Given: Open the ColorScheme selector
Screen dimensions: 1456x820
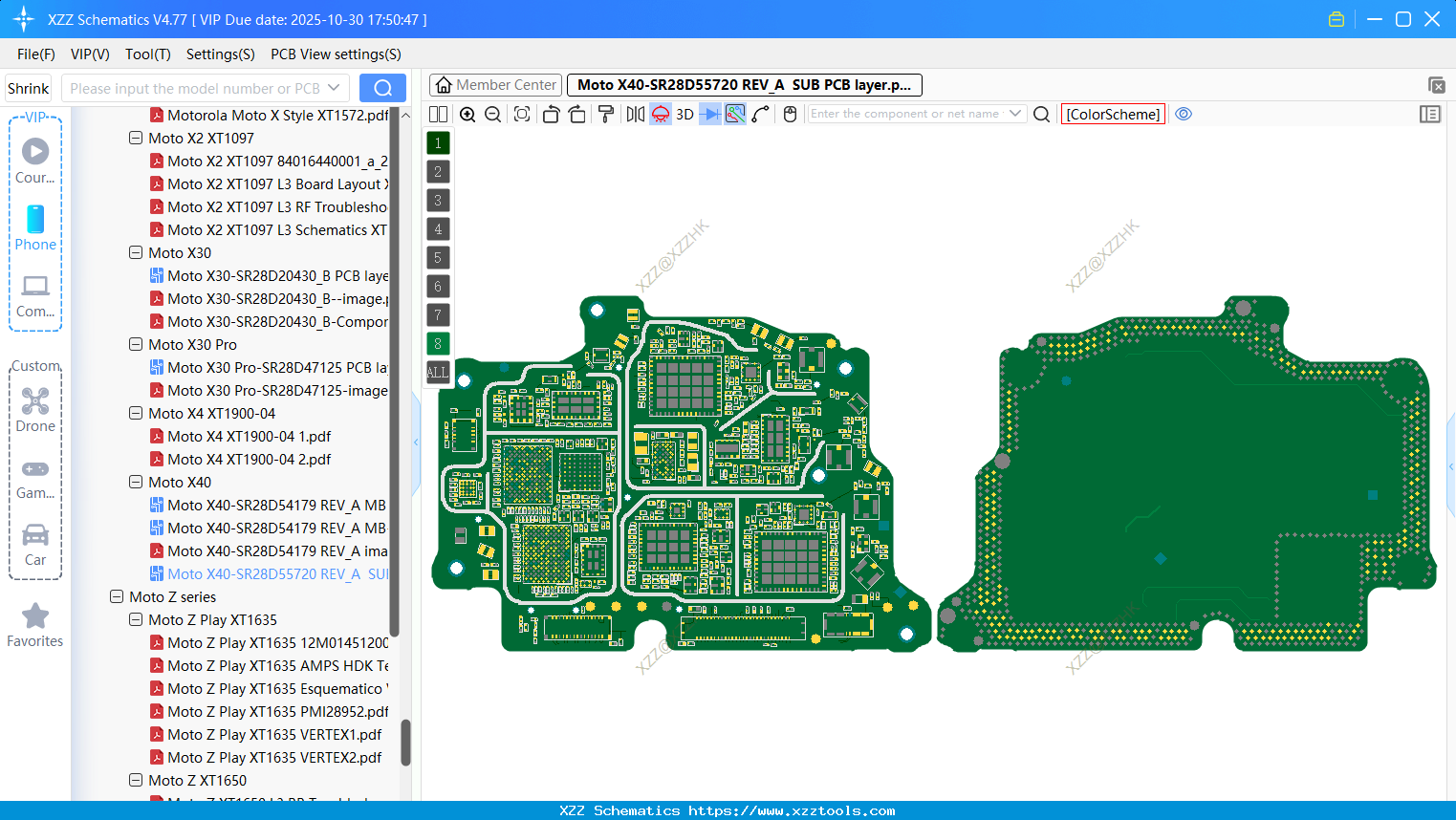Looking at the screenshot, I should click(1113, 114).
